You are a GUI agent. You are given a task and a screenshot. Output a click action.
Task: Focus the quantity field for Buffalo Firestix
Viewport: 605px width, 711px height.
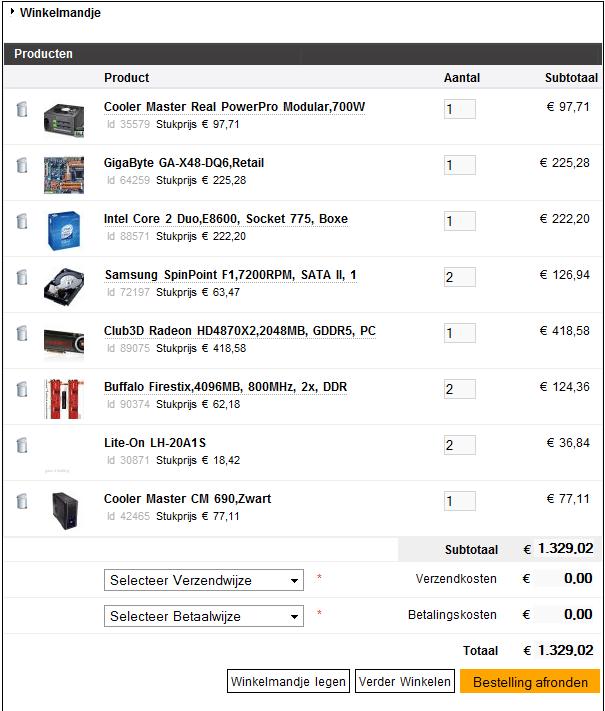[460, 389]
